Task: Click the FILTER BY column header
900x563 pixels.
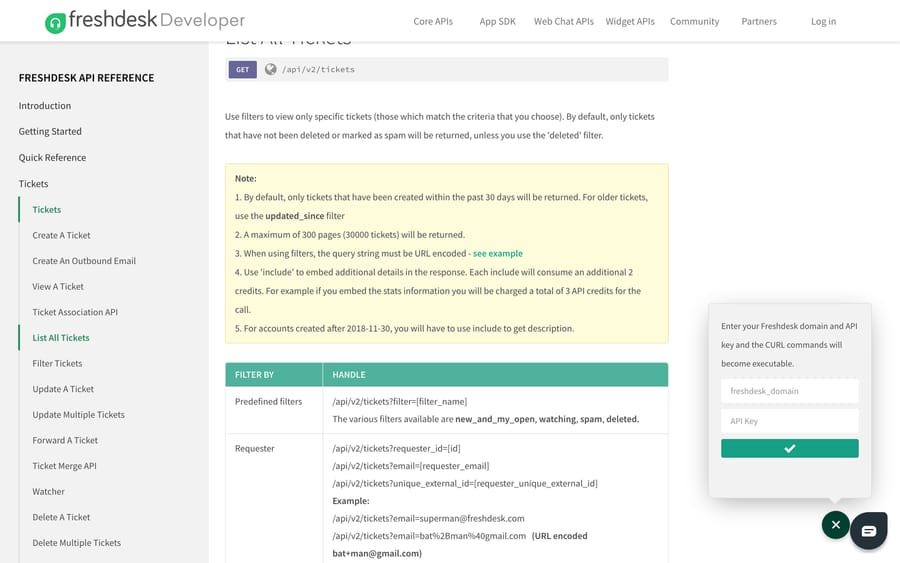Action: coord(274,375)
